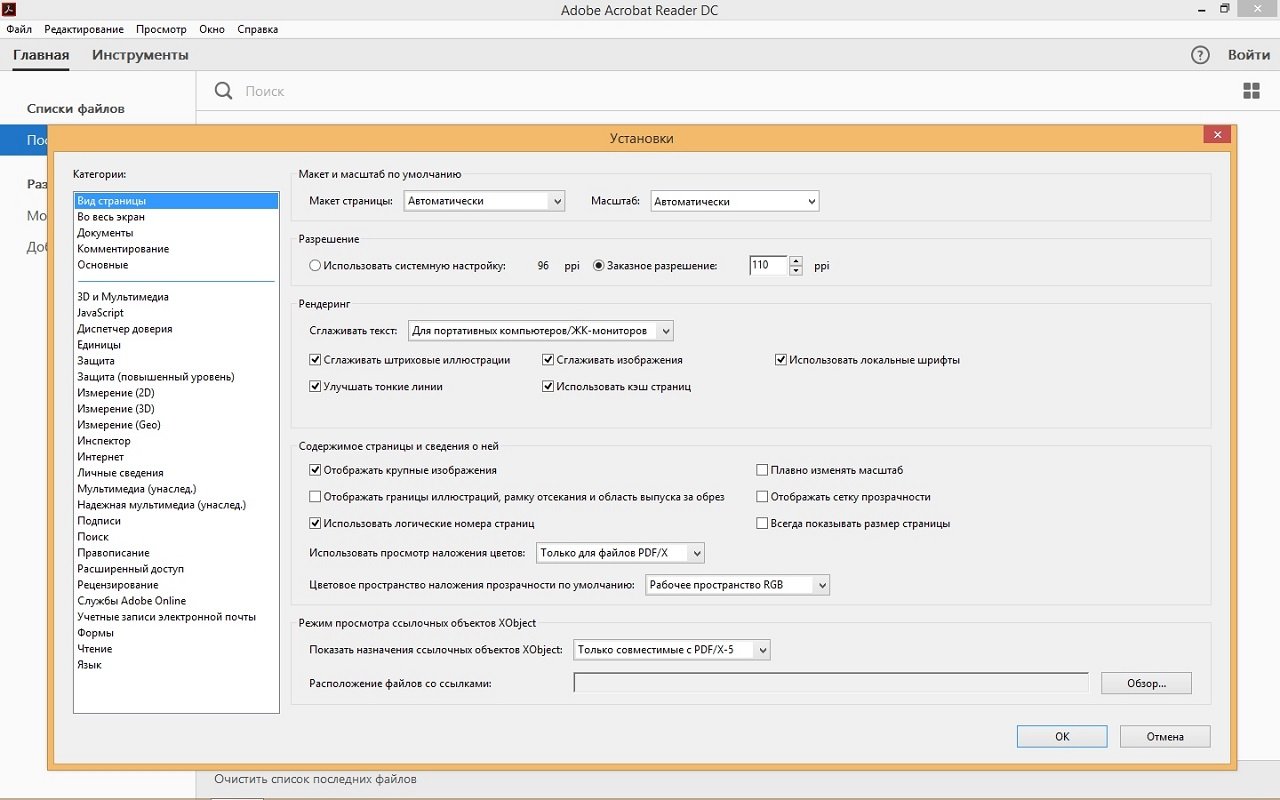Open Сглаживать текст dropdown list

[x=540, y=330]
